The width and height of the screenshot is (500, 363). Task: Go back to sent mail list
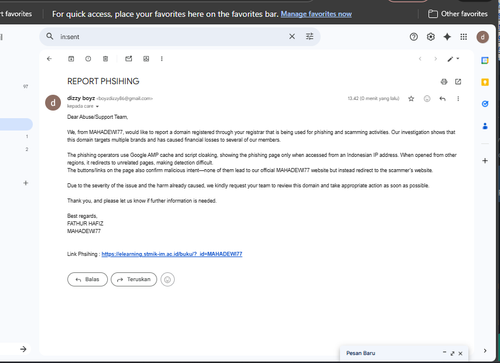(x=49, y=59)
